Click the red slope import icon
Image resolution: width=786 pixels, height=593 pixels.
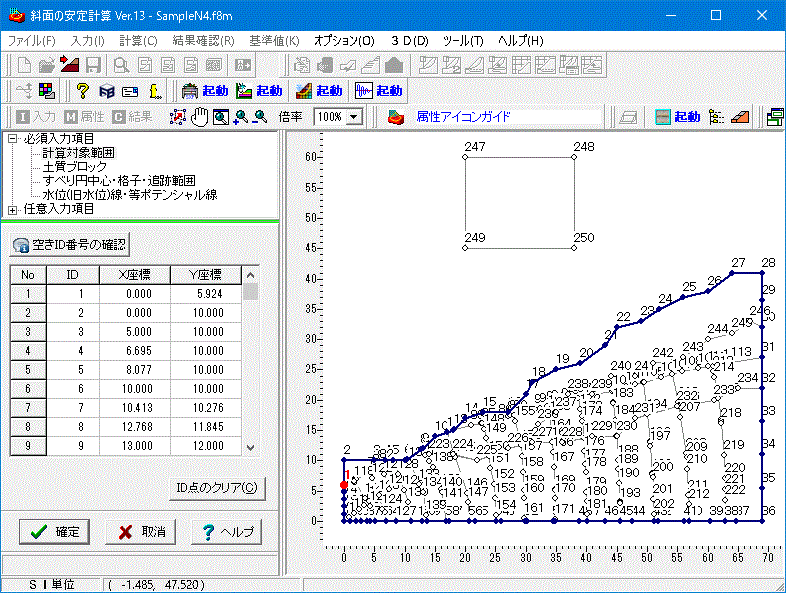pyautogui.click(x=69, y=66)
